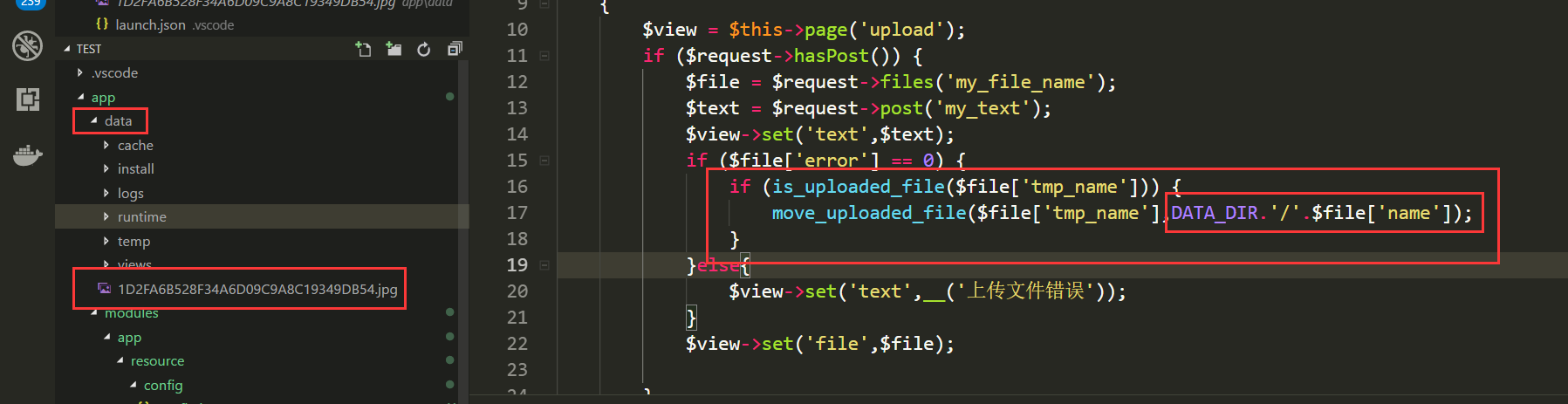Refresh the explorer file tree
Image resolution: width=1568 pixels, height=404 pixels.
424,50
